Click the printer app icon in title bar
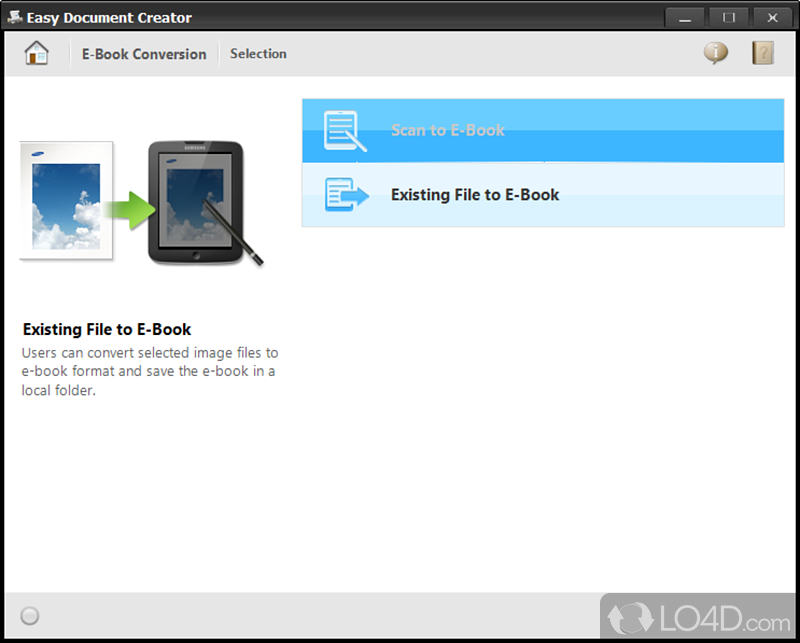 tap(15, 17)
